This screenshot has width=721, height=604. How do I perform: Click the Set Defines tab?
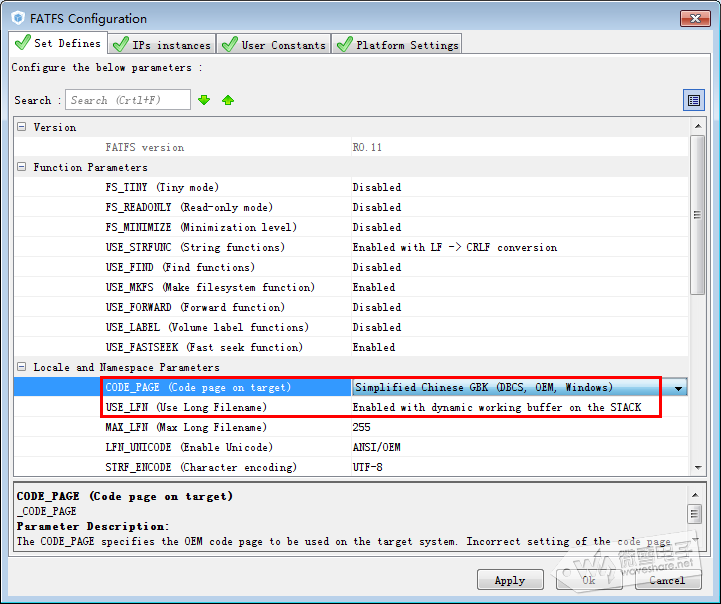(58, 43)
